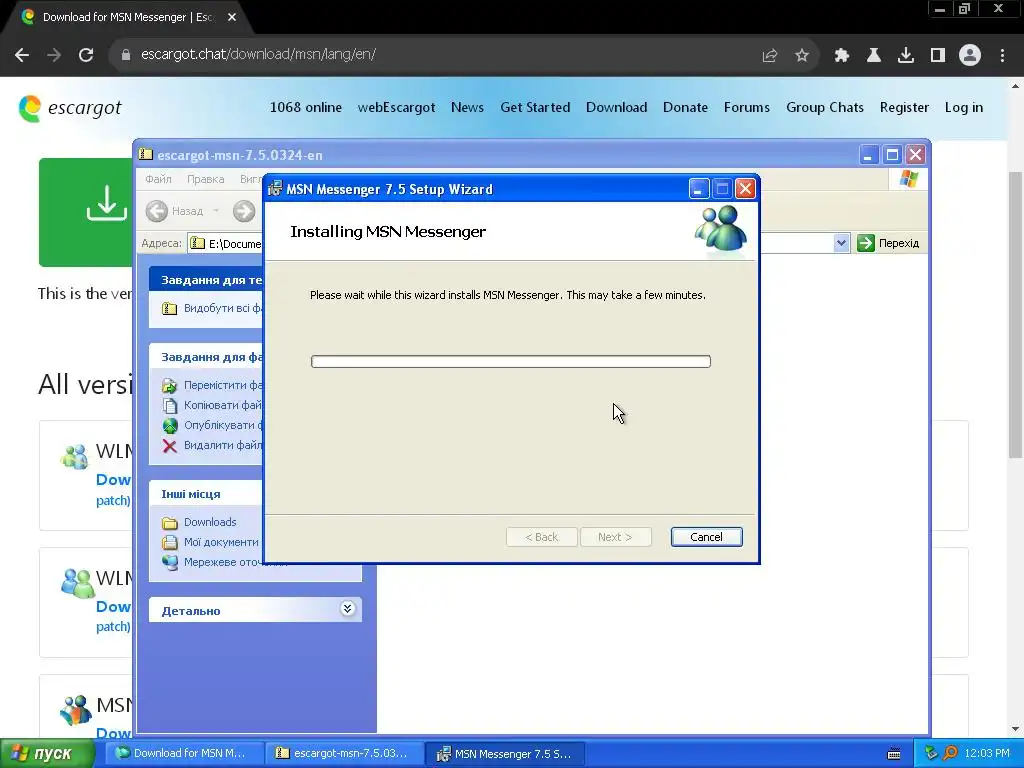Screen dimensions: 1024x768
Task: Expand the Детально panel chevron
Action: (x=347, y=609)
